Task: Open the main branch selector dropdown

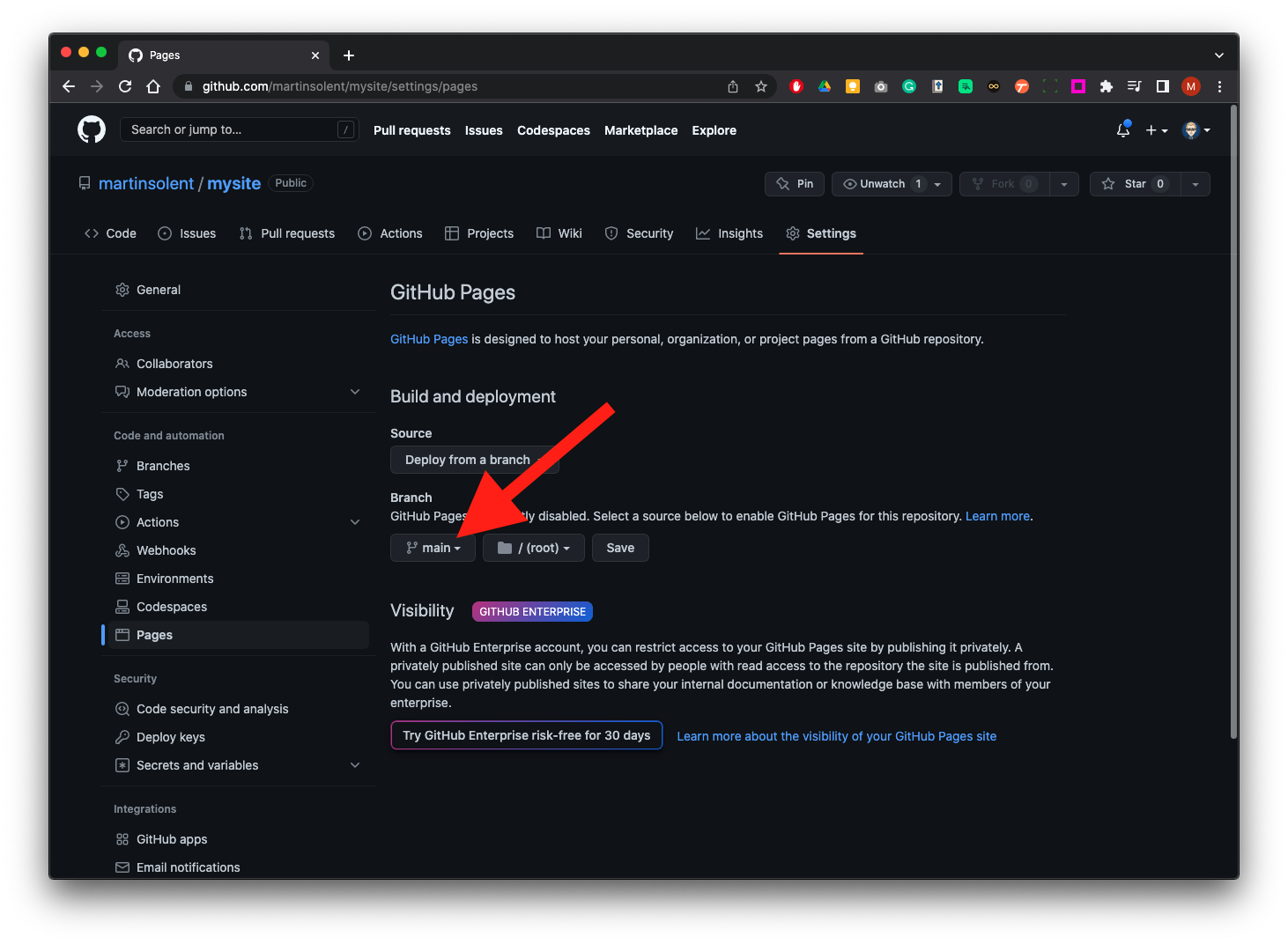Action: click(433, 548)
